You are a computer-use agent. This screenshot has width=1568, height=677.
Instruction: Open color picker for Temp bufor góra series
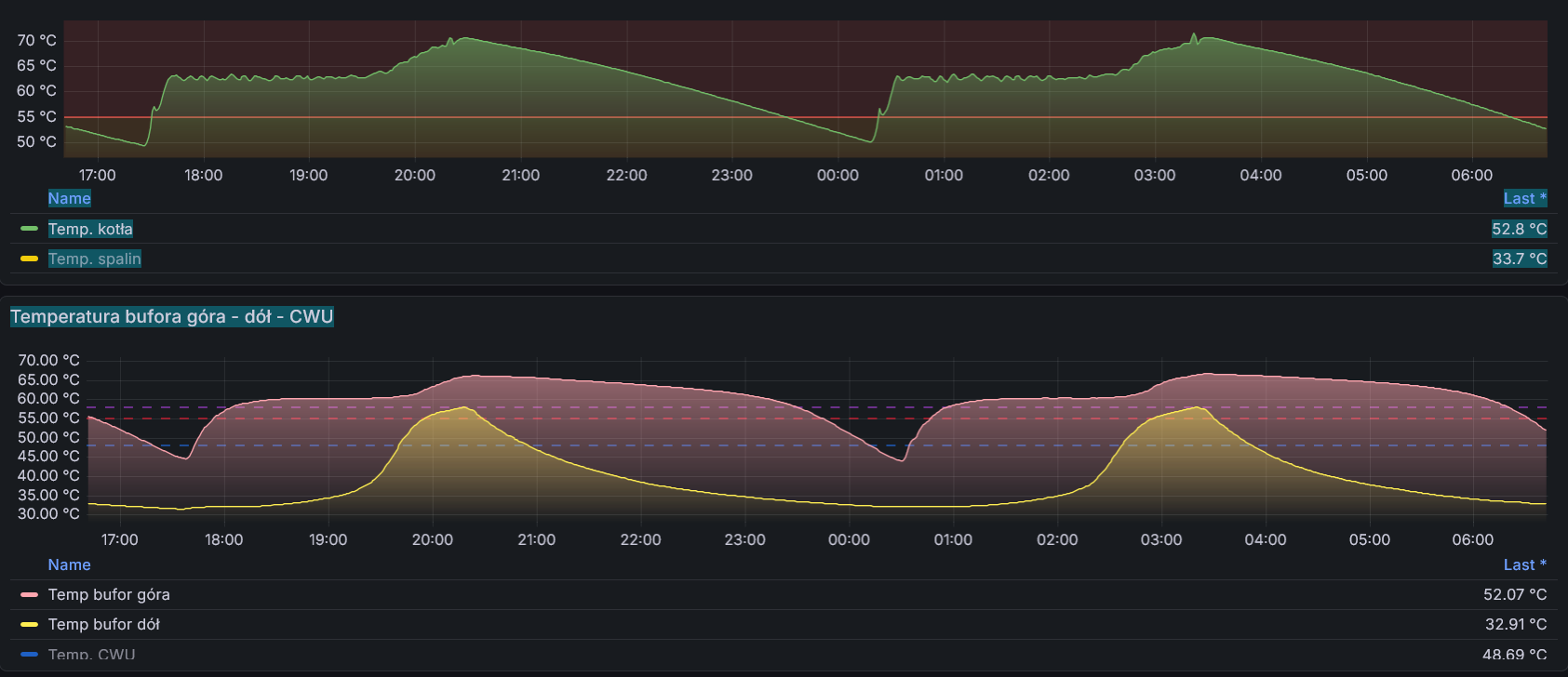[29, 594]
